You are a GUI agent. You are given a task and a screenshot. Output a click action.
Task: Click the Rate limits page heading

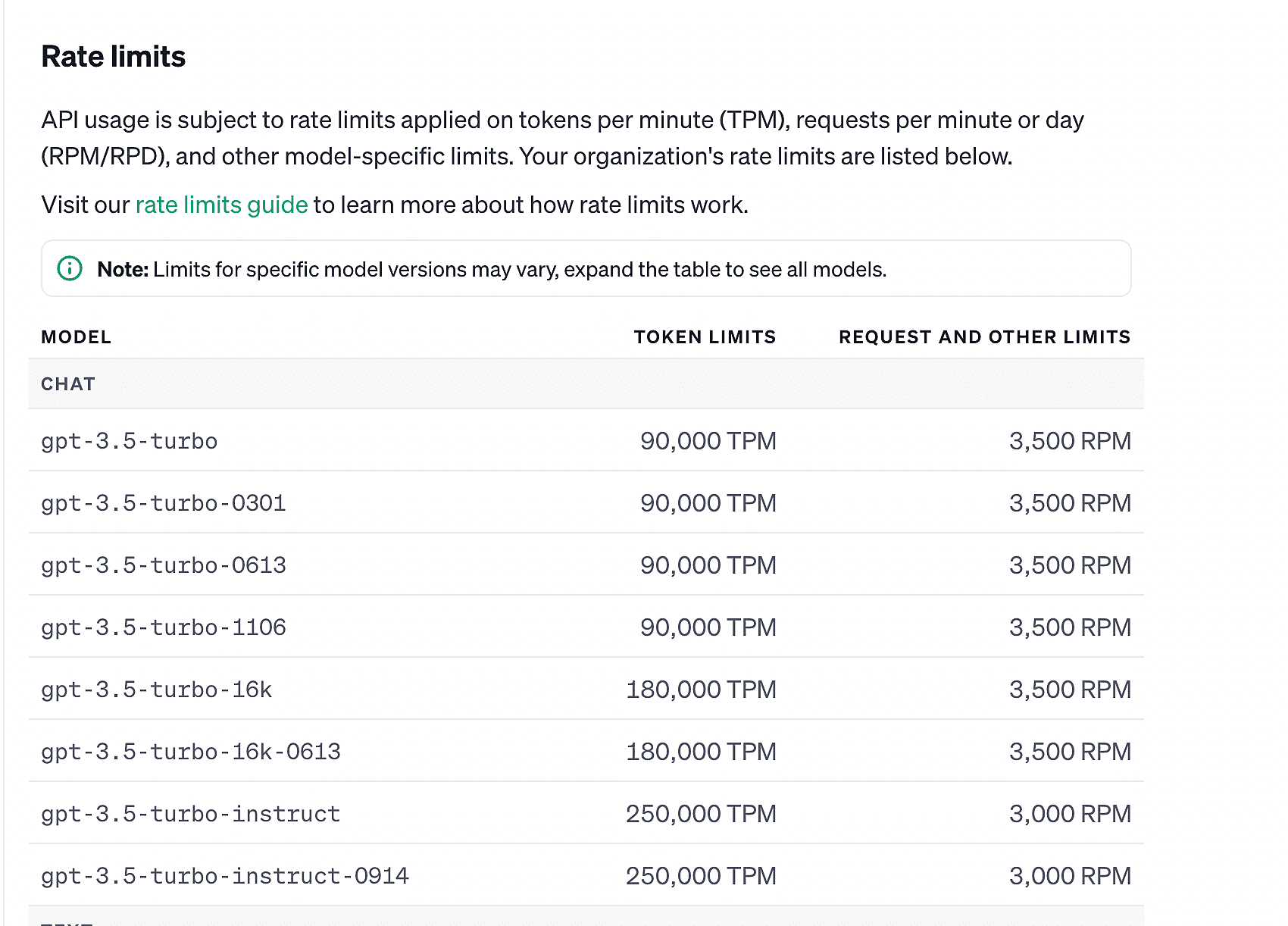[x=114, y=57]
